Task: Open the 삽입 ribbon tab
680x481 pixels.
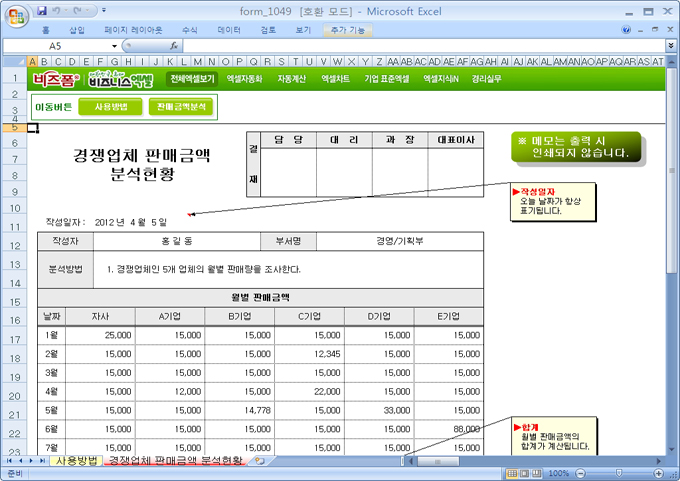Action: click(x=77, y=30)
